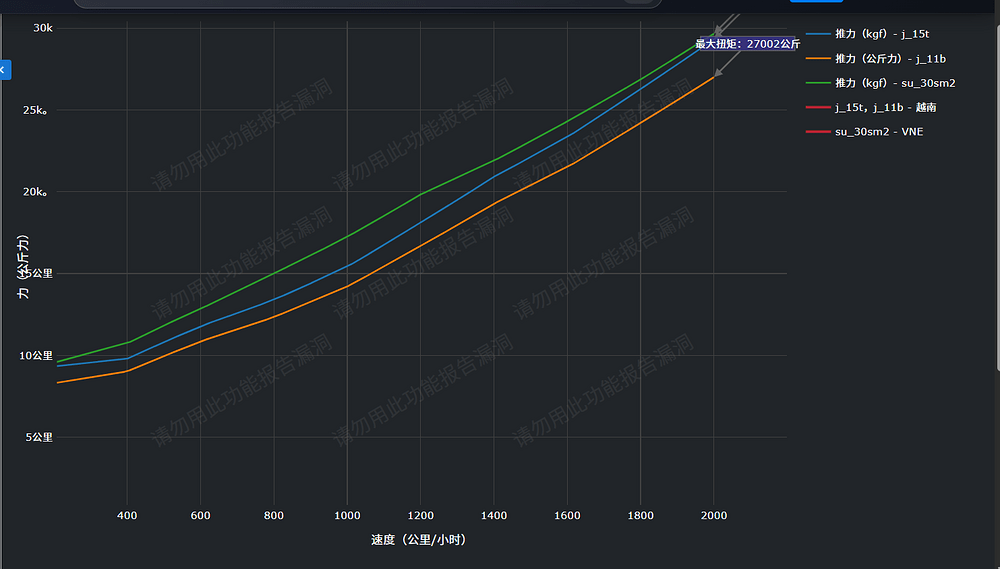This screenshot has height=569, width=1000.
Task: Click the x-axis title 速度（公里/小时）
Action: tap(418, 540)
